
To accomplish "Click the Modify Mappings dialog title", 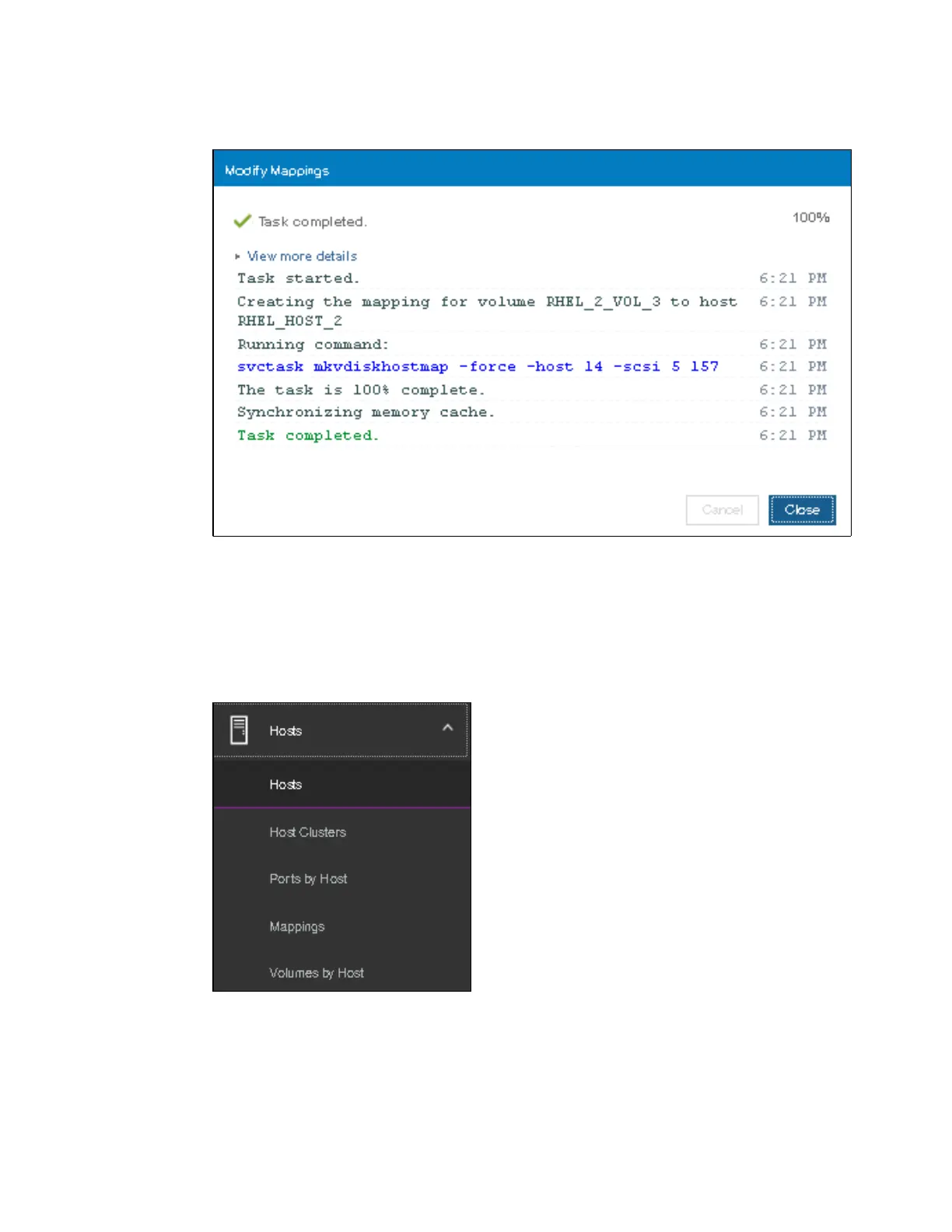I will pos(277,170).
